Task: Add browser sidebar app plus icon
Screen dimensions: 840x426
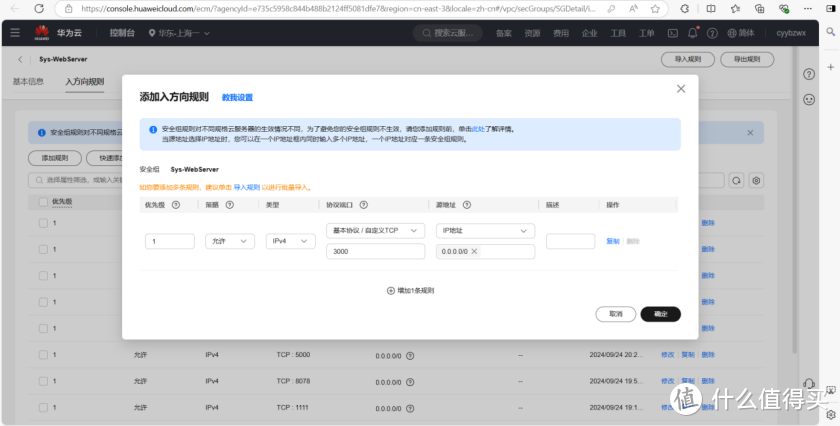Action: click(x=831, y=67)
